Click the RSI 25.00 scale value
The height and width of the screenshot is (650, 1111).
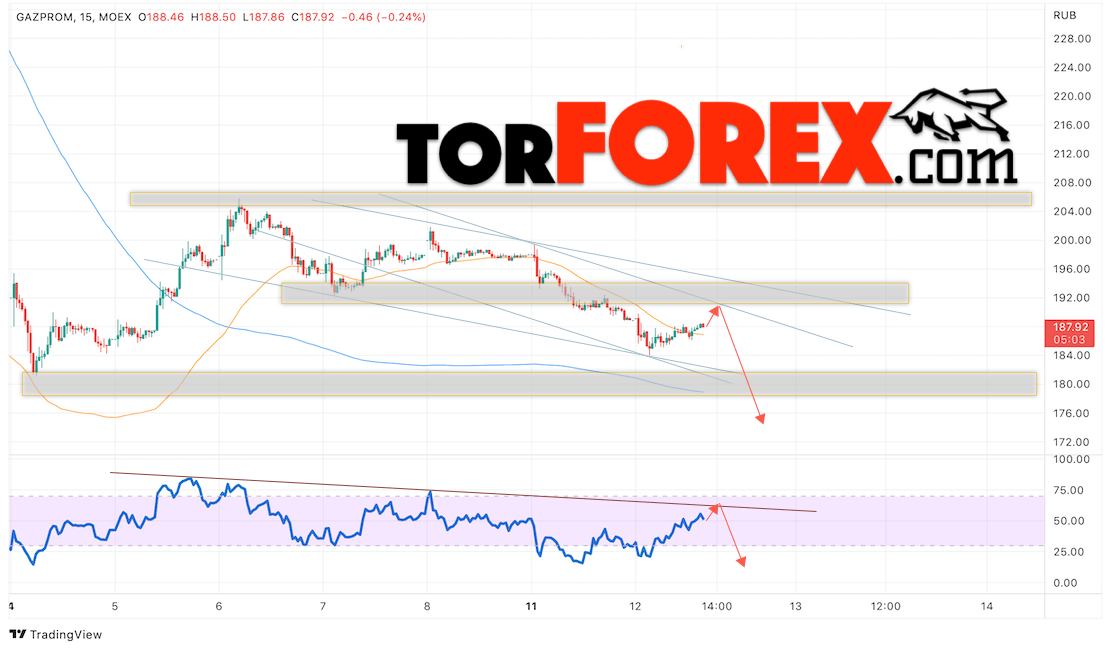tap(1069, 552)
